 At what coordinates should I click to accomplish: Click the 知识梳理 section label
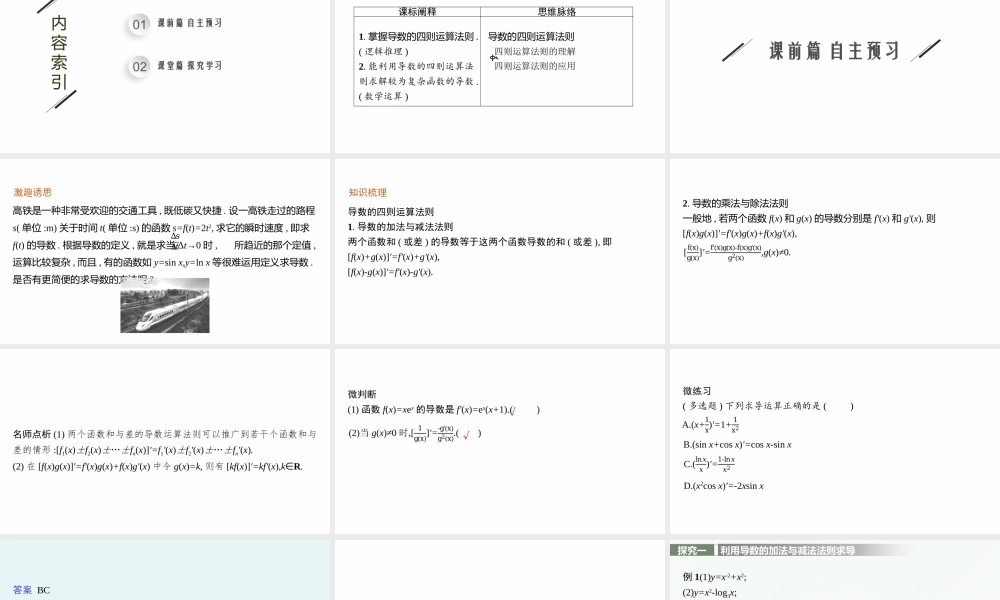366,190
